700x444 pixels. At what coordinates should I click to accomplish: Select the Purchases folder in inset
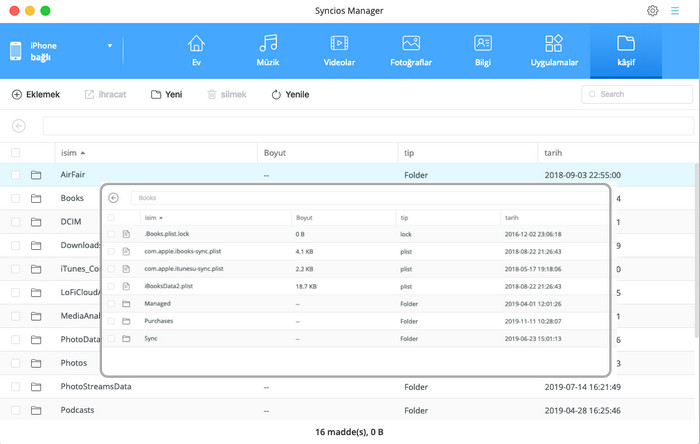(x=158, y=321)
